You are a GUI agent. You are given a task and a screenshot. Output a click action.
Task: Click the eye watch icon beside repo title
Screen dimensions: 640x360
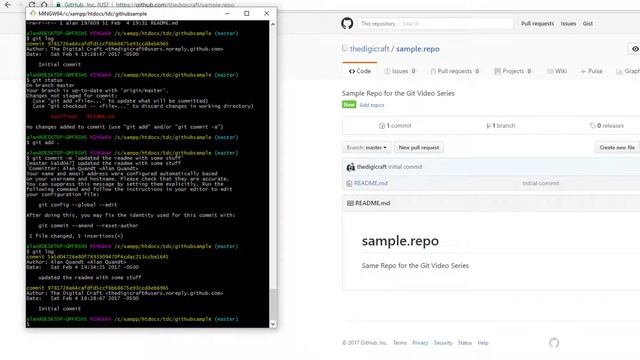tap(635, 49)
